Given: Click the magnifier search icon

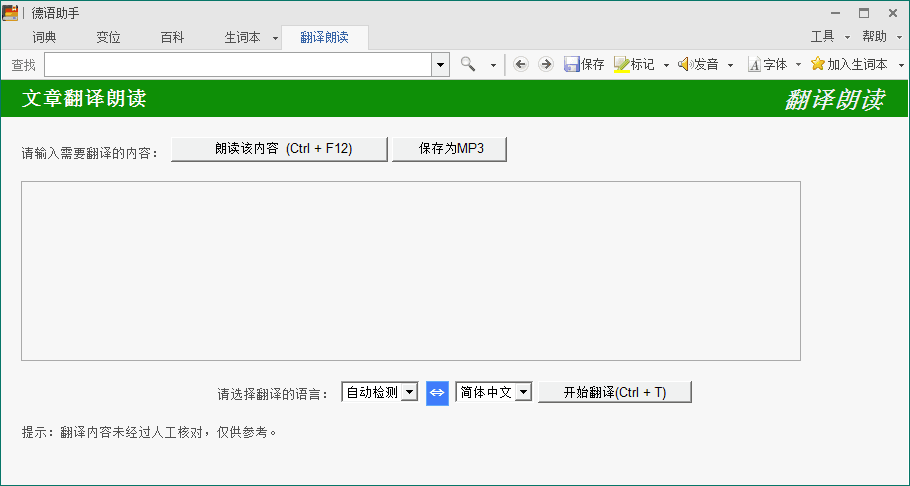Looking at the screenshot, I should tap(468, 64).
